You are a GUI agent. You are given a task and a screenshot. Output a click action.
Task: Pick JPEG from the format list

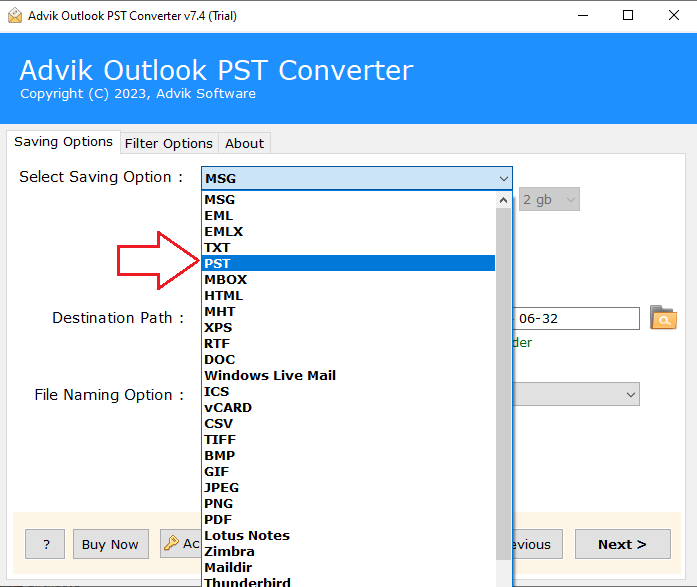coord(348,487)
